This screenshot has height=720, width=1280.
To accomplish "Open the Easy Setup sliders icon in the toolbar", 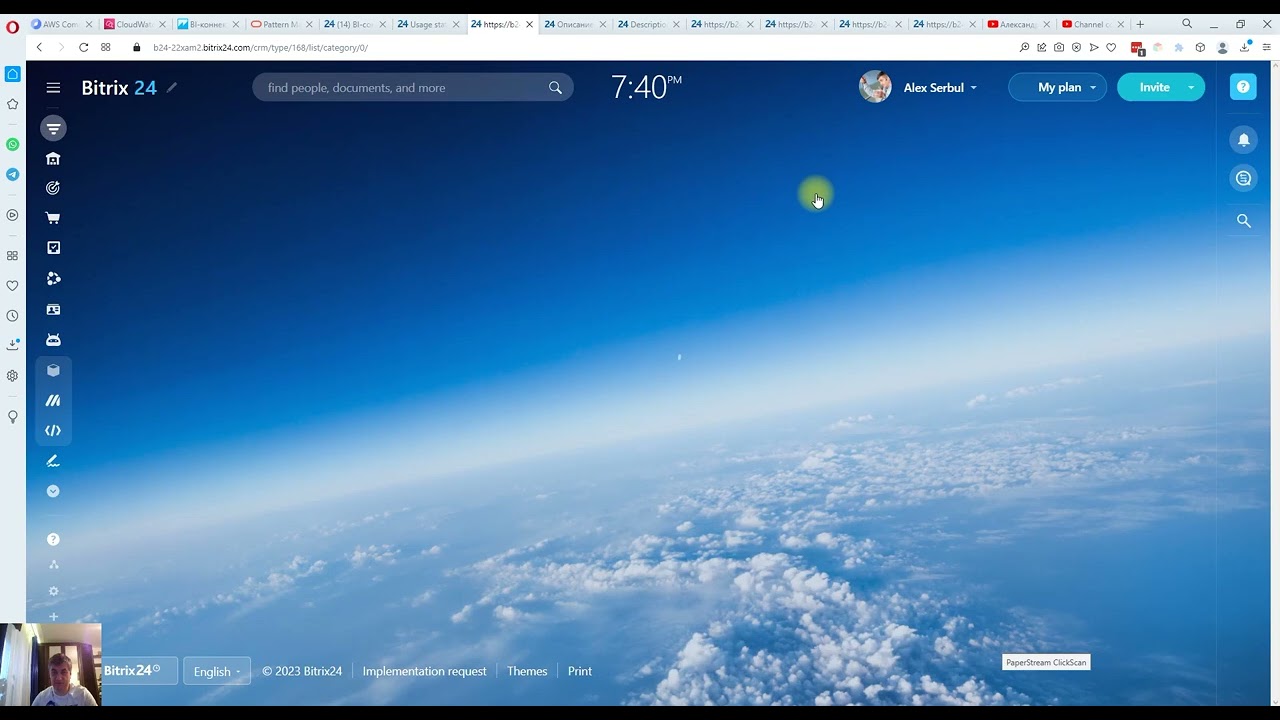I will pyautogui.click(x=1266, y=47).
